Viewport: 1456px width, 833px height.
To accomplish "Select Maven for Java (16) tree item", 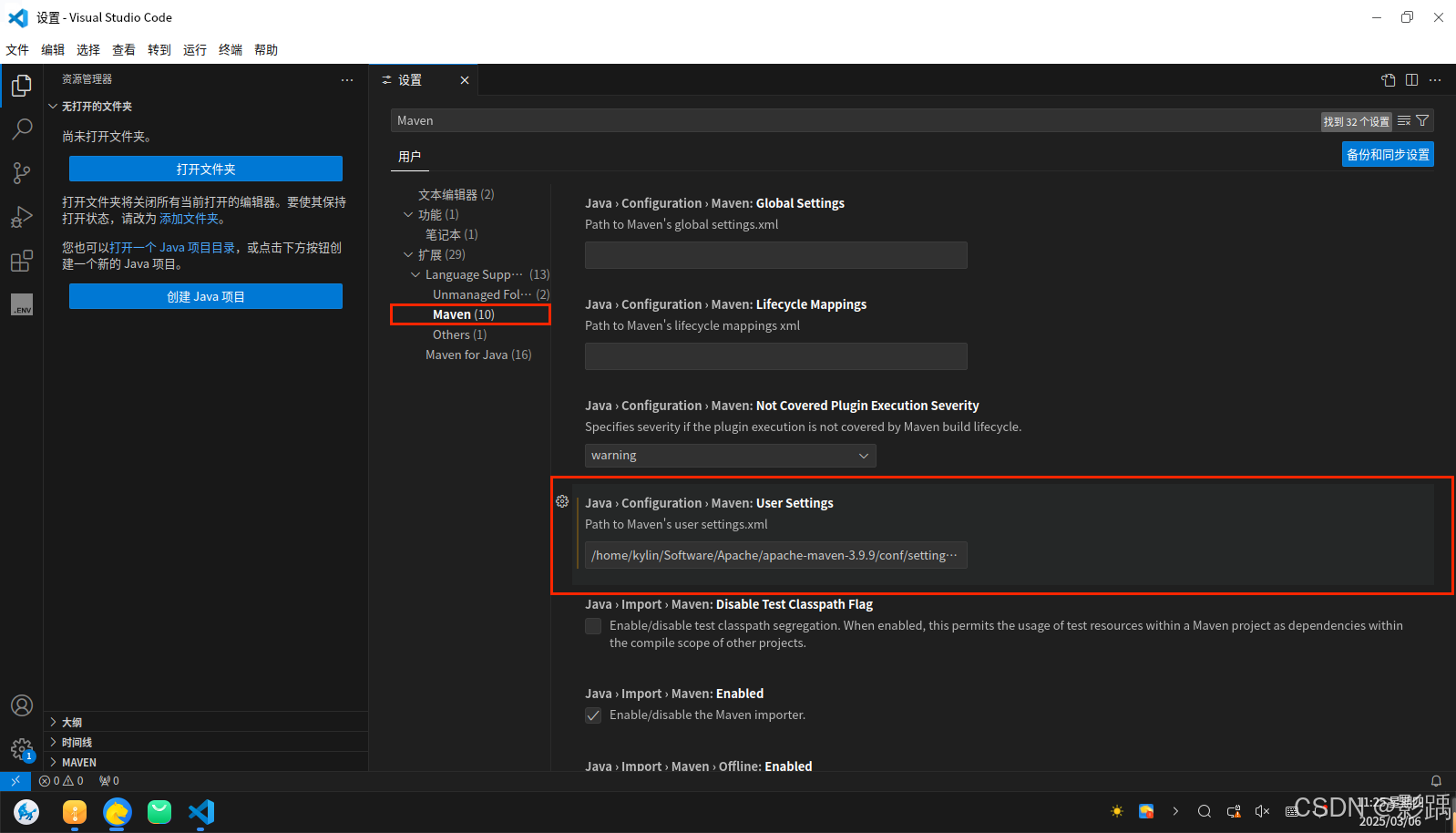I will coord(478,355).
